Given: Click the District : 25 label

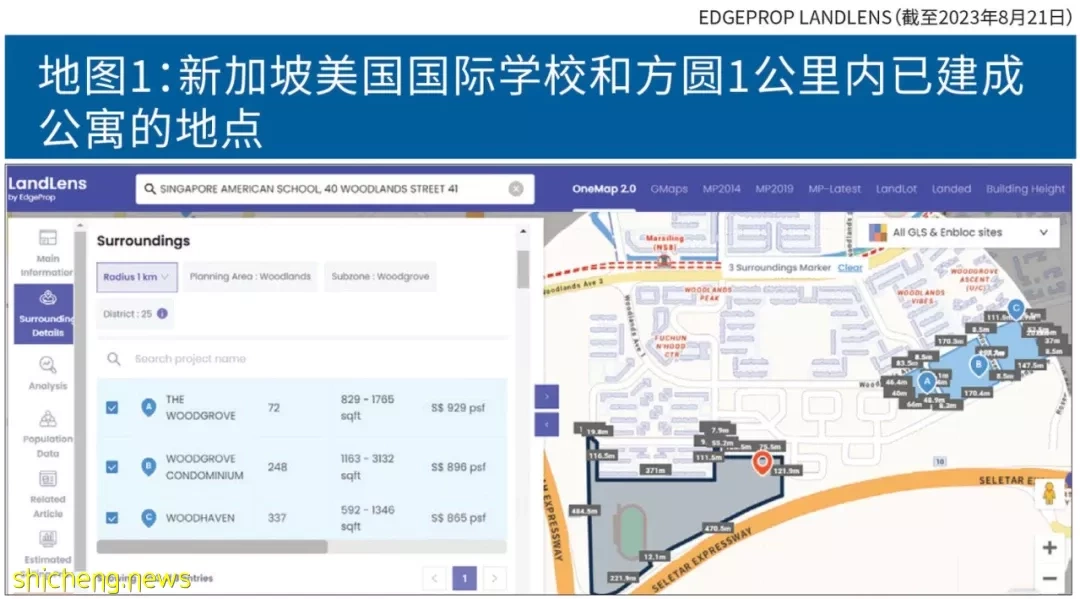Looking at the screenshot, I should click(x=127, y=314).
